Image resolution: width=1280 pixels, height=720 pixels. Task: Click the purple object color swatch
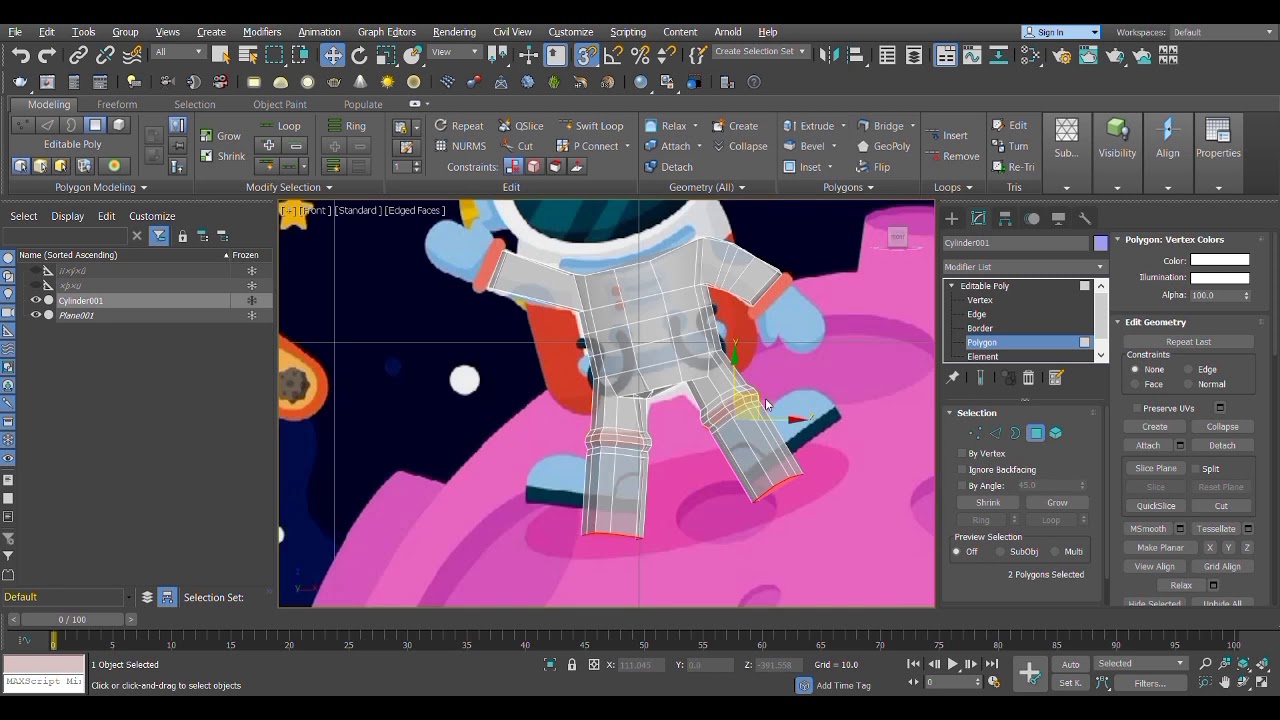coord(1101,243)
